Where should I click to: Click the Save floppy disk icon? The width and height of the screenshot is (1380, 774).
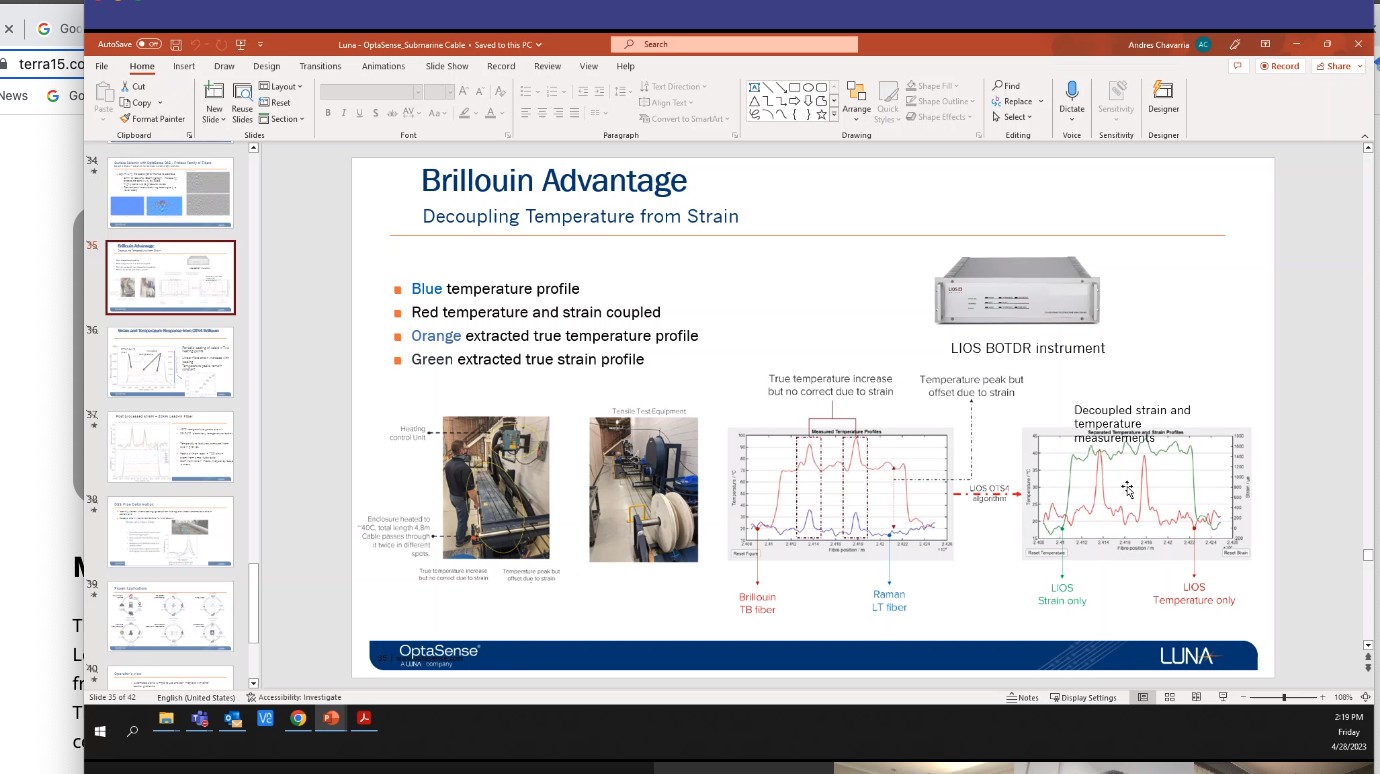[176, 44]
